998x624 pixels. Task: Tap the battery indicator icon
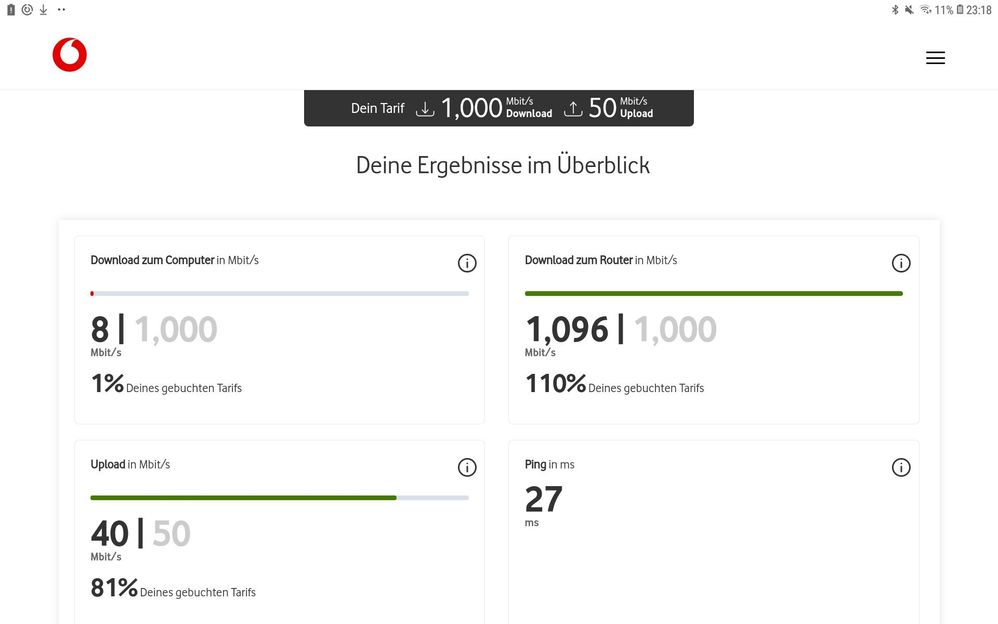[960, 10]
